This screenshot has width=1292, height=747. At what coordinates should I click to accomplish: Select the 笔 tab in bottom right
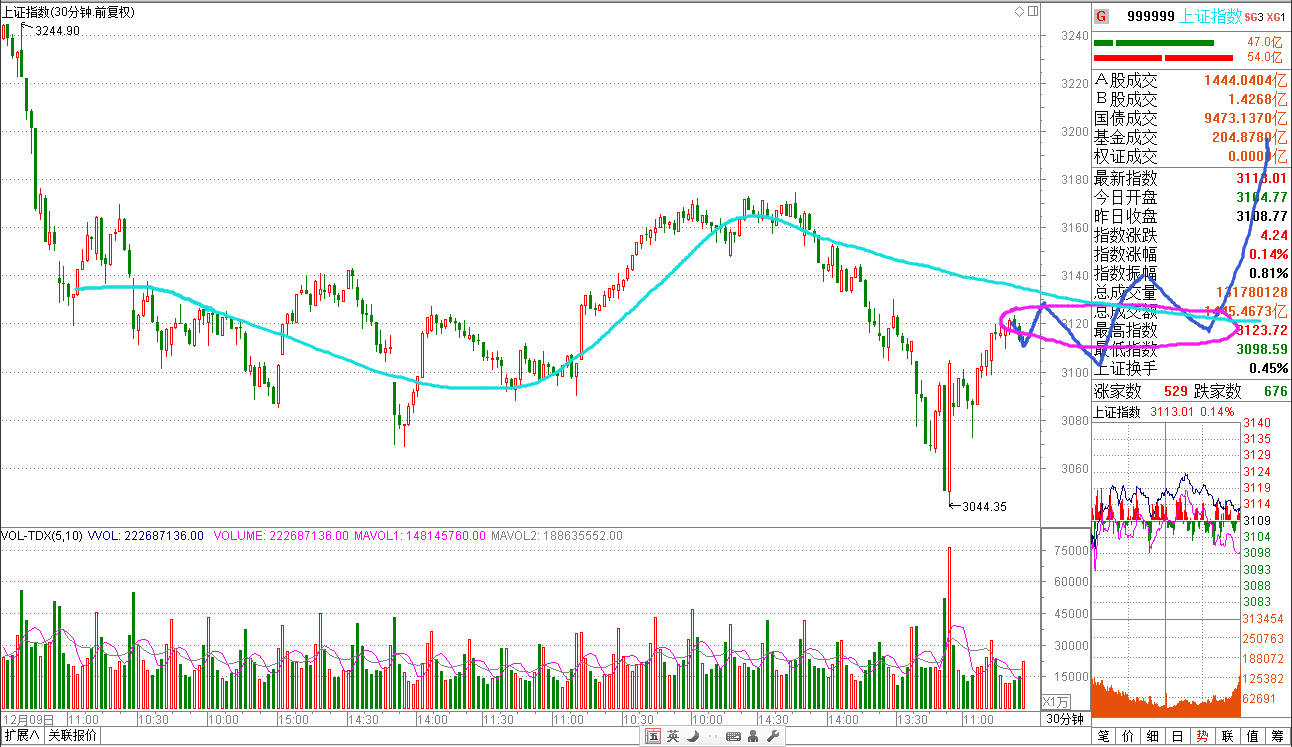click(1103, 737)
